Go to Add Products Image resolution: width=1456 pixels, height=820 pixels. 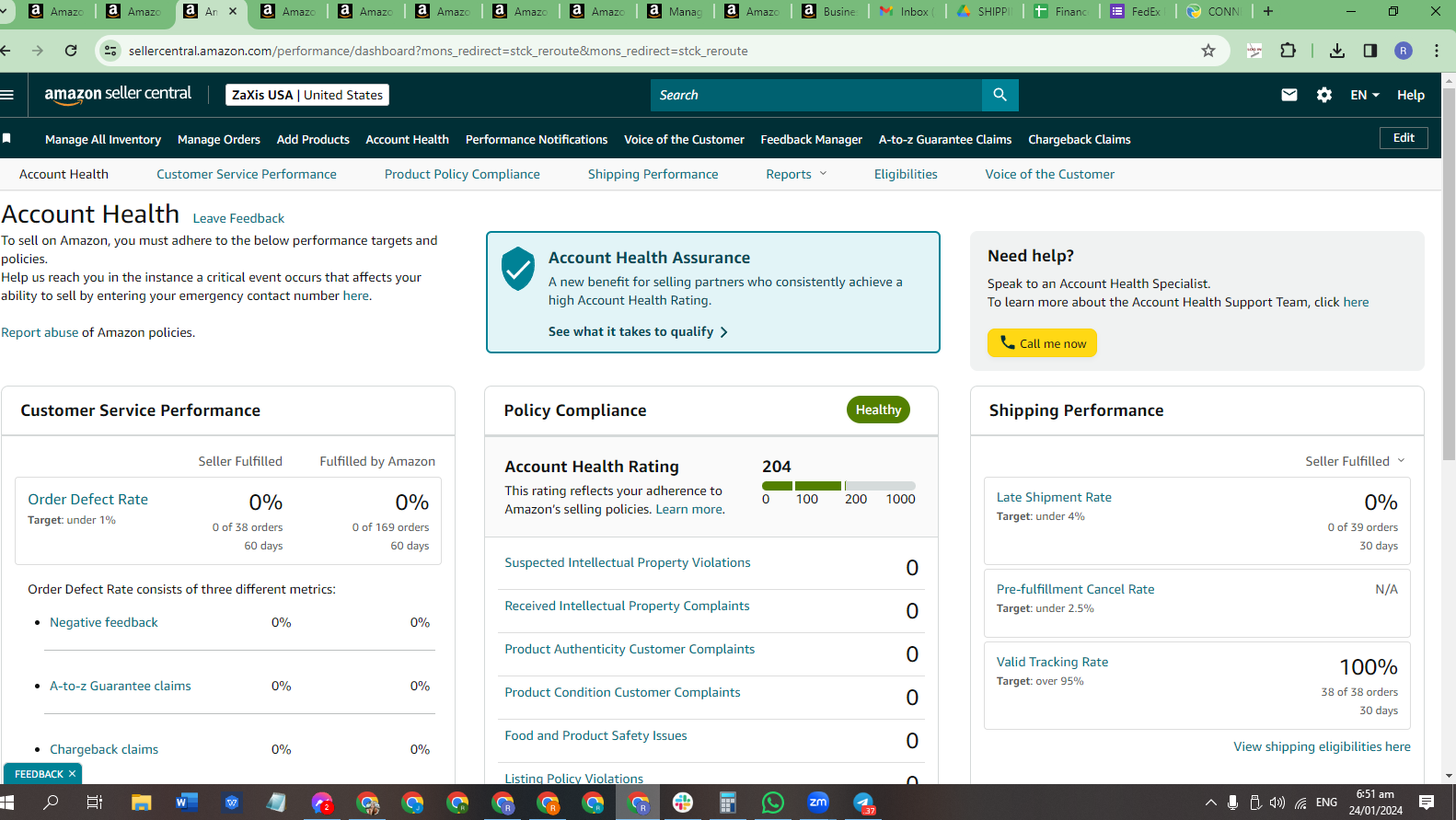click(x=313, y=139)
